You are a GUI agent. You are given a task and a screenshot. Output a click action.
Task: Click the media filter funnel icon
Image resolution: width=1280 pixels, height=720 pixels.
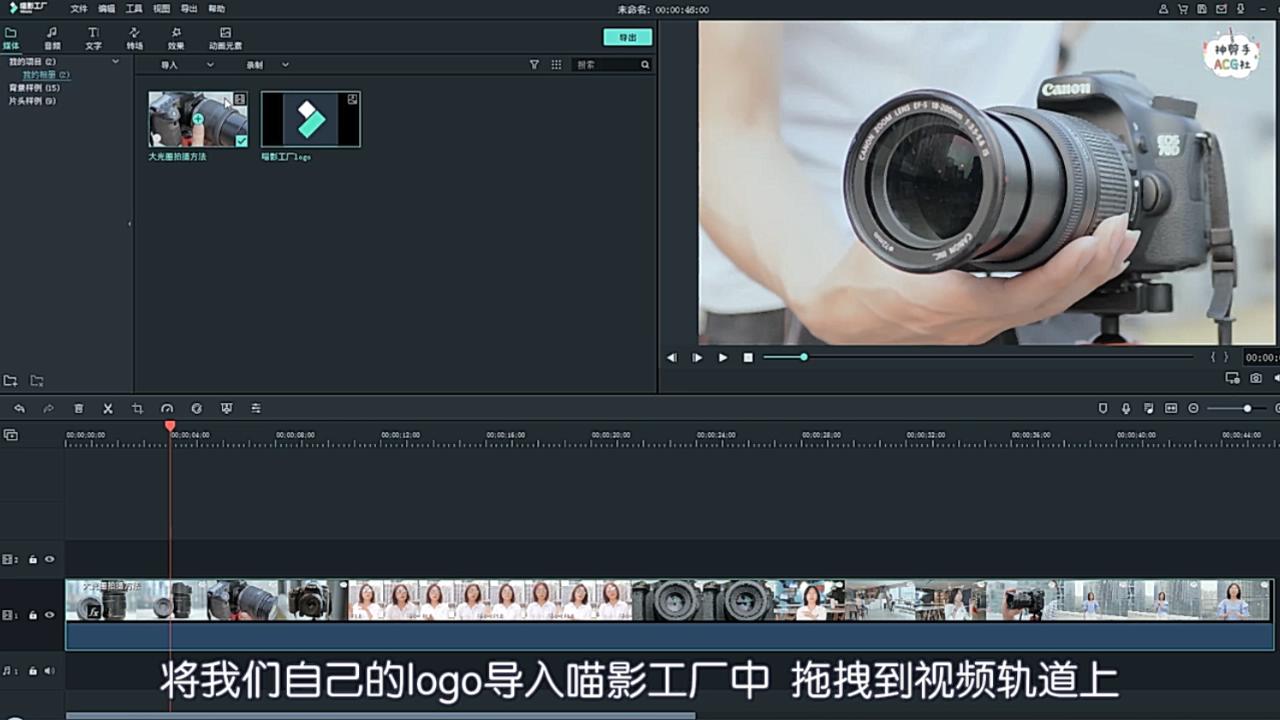(534, 64)
